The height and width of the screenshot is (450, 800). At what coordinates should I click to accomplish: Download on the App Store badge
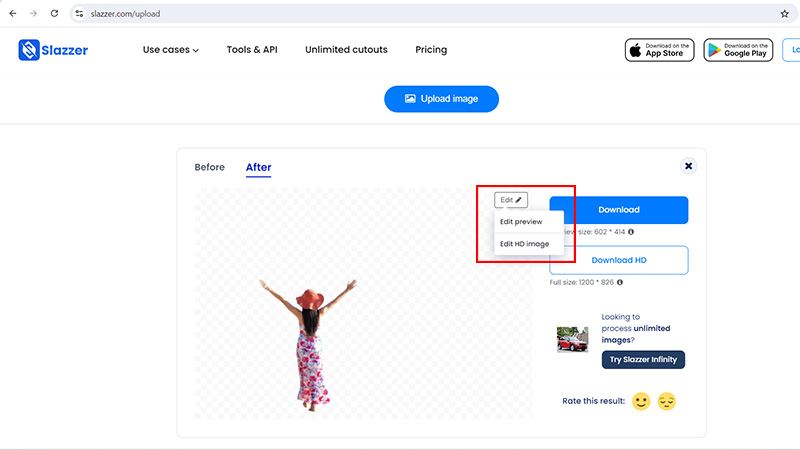click(659, 50)
